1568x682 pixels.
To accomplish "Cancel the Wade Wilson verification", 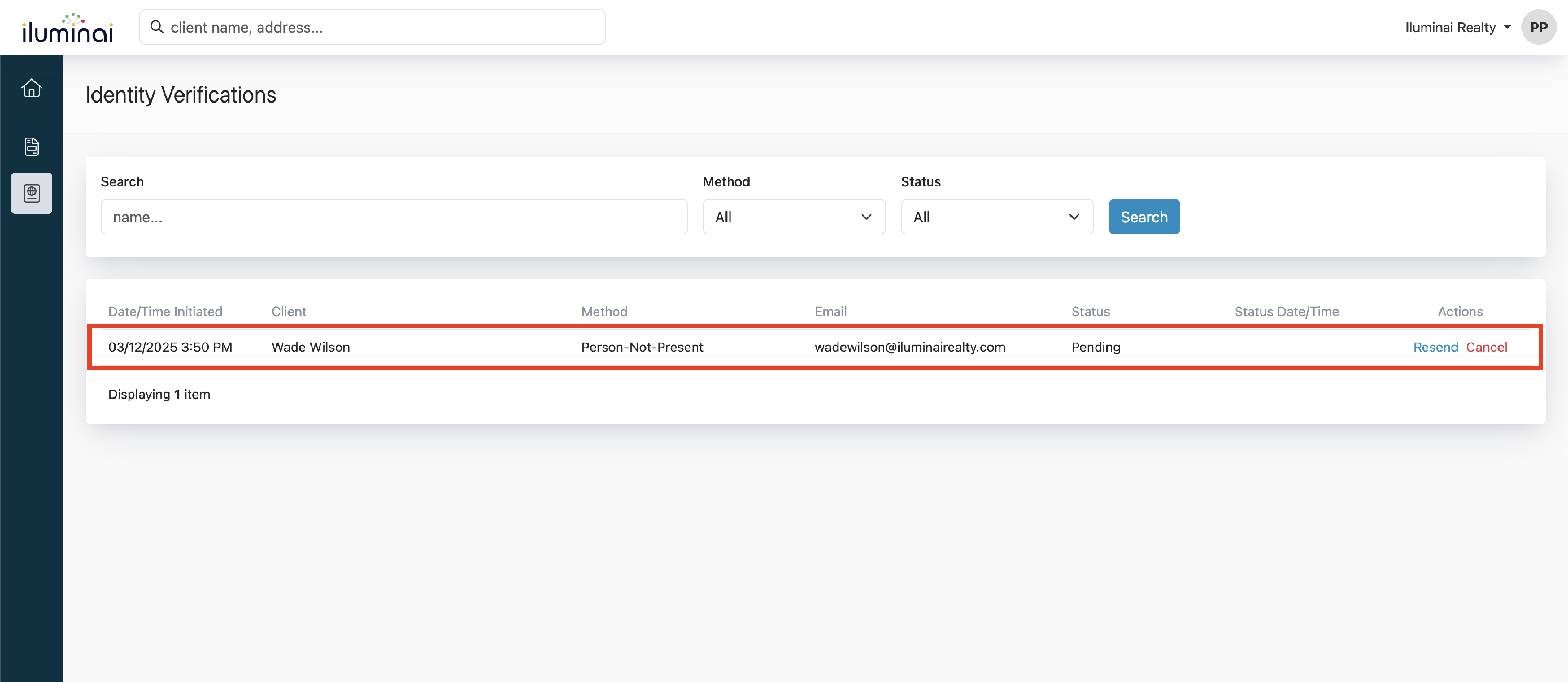I will pos(1486,347).
